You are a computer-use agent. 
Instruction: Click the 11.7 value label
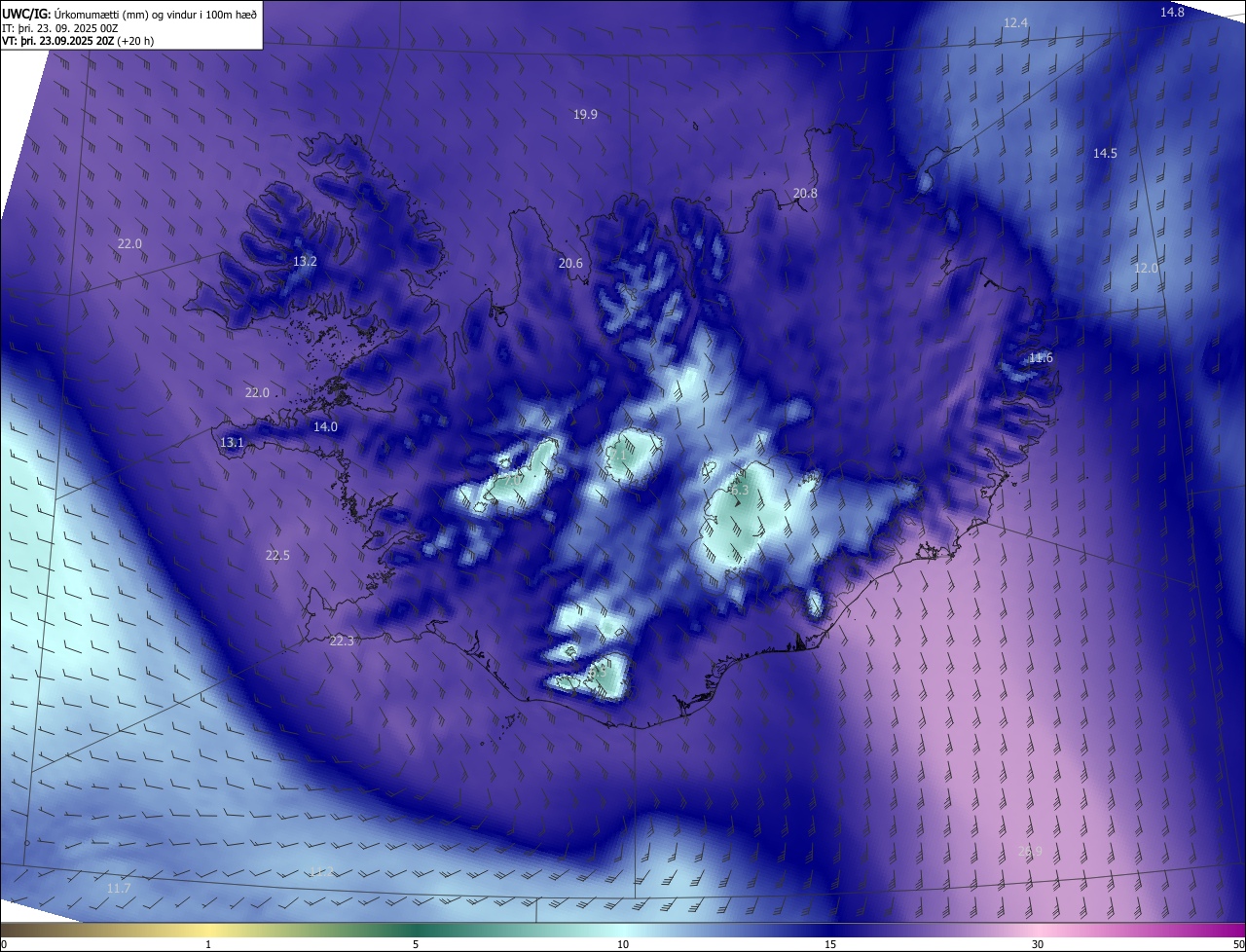pyautogui.click(x=119, y=889)
